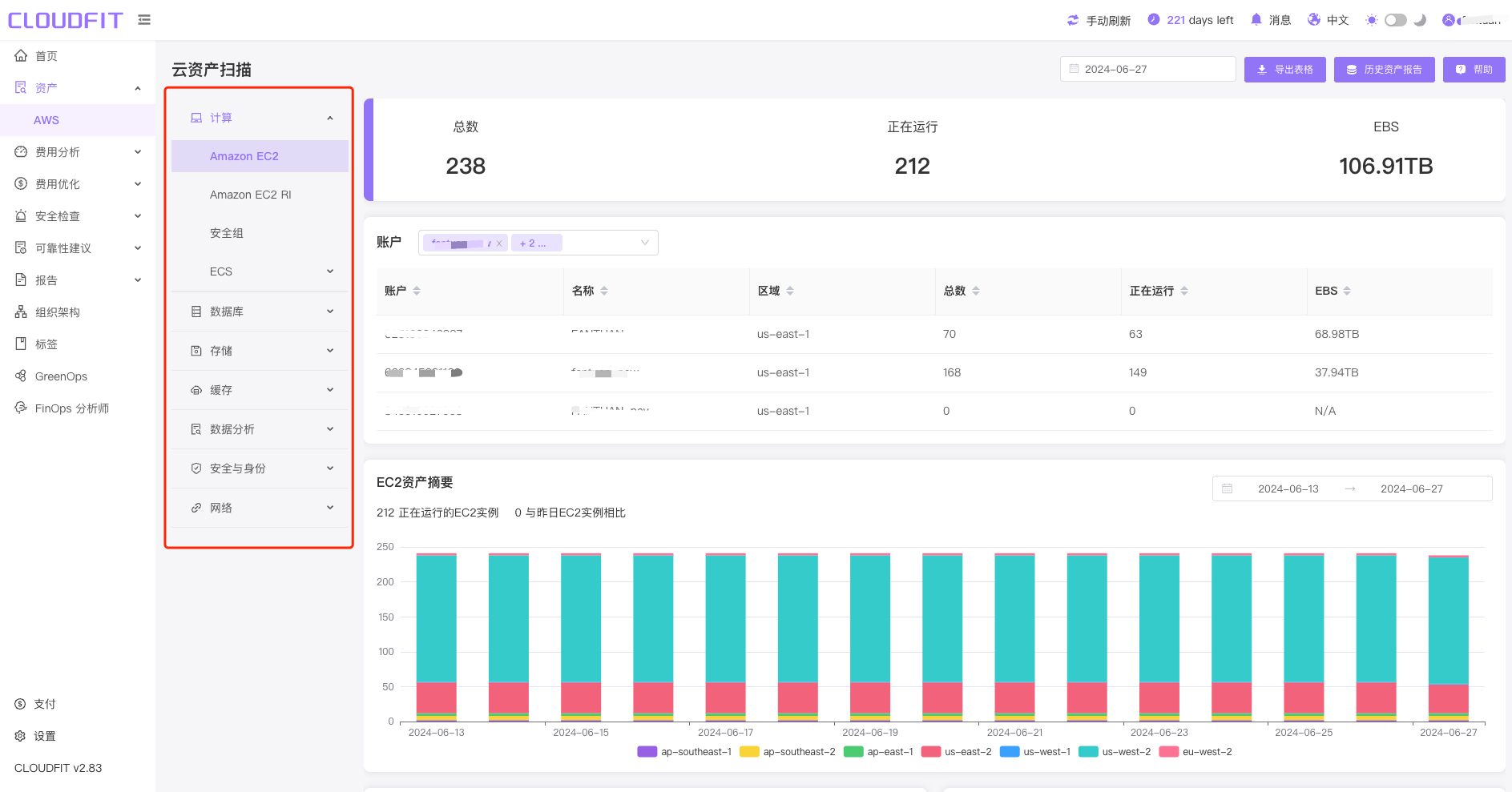1512x792 pixels.
Task: Toggle us-east-2 legend entry
Action: pos(957,752)
